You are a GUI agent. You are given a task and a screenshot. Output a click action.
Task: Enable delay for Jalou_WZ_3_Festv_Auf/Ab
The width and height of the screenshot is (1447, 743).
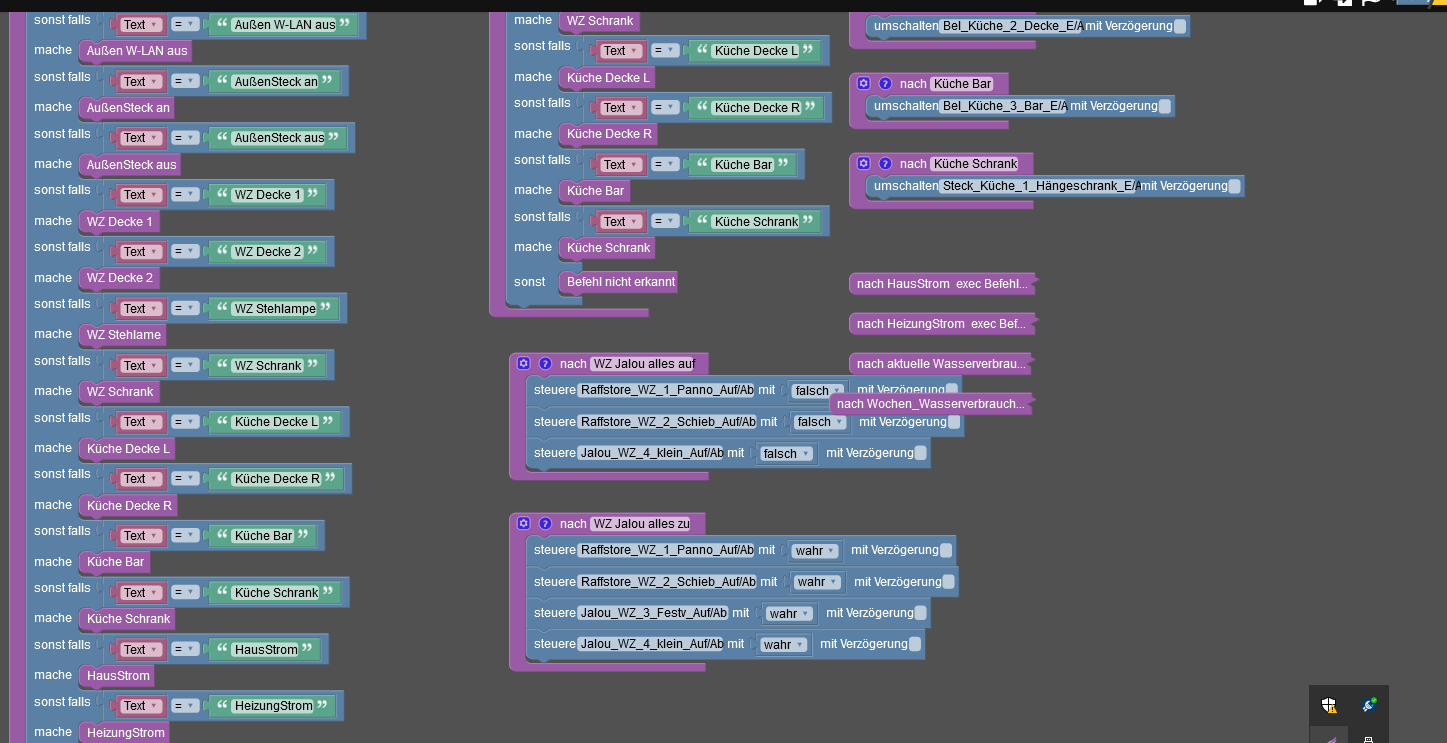(920, 613)
